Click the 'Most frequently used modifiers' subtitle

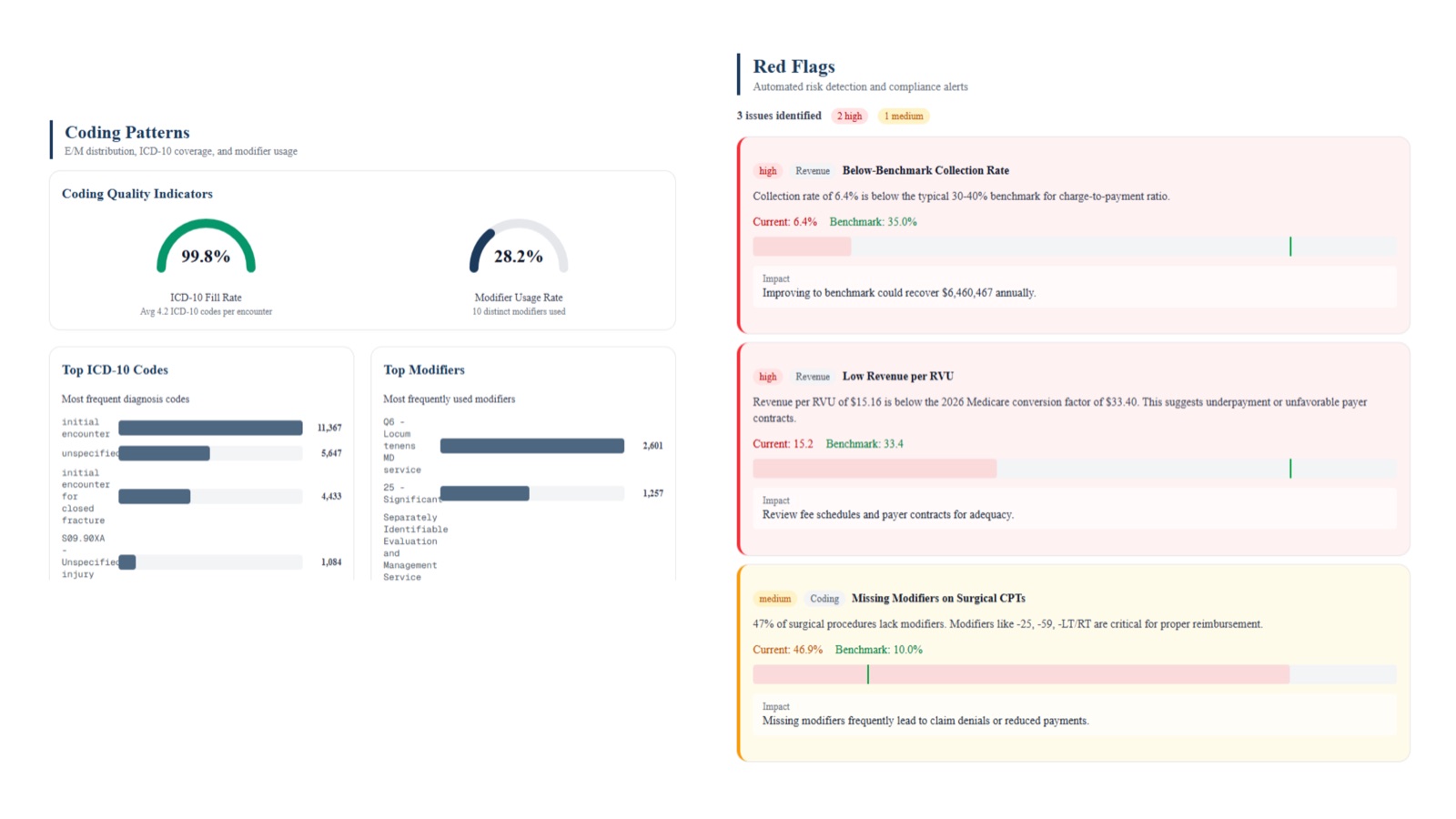[x=450, y=399]
